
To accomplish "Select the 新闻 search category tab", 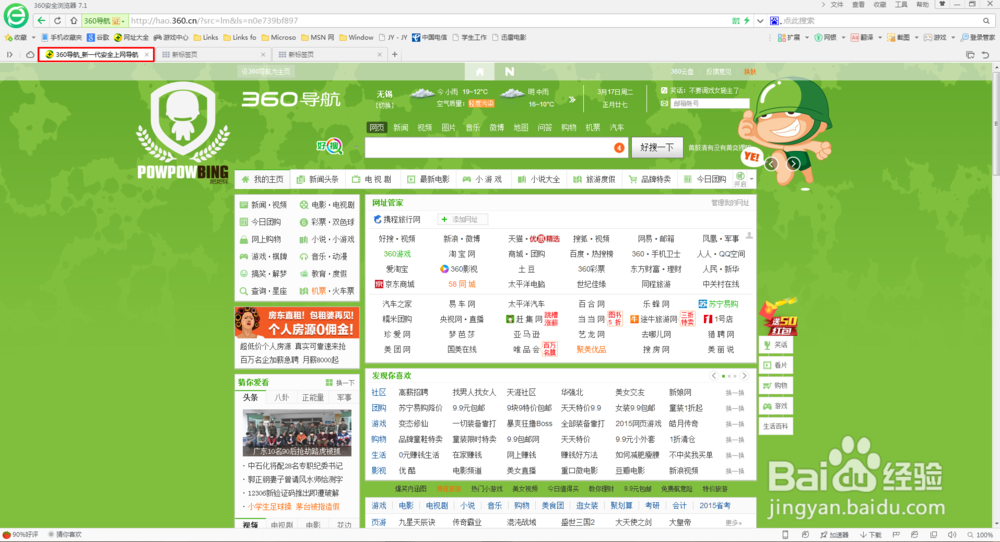I will tap(401, 128).
